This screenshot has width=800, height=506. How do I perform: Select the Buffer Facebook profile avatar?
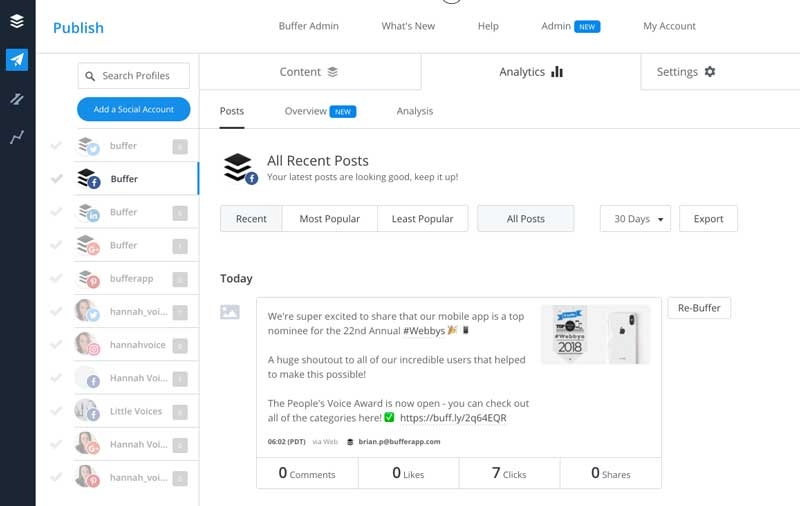[88, 179]
